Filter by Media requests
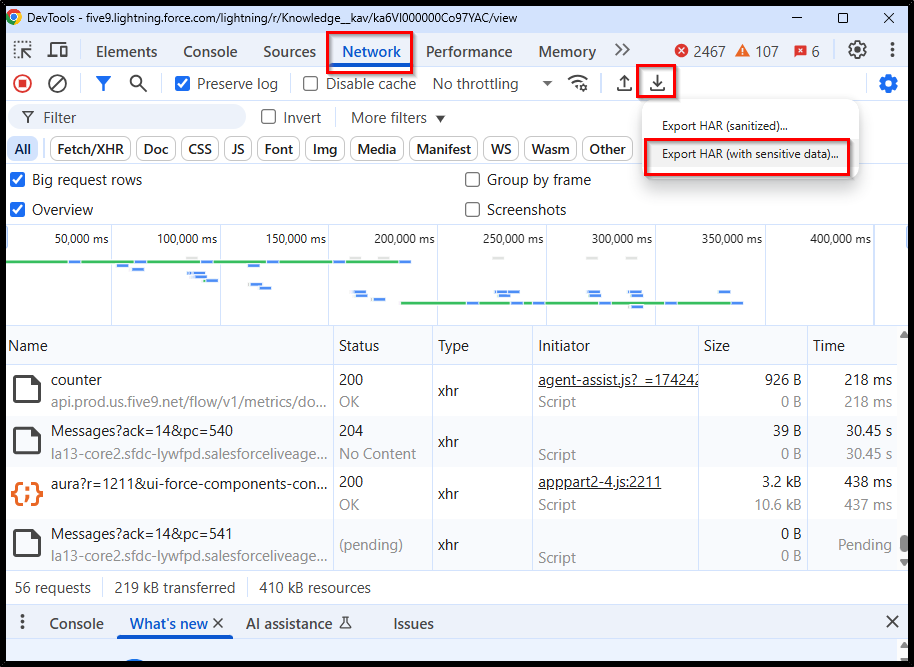The image size is (914, 667). (377, 149)
